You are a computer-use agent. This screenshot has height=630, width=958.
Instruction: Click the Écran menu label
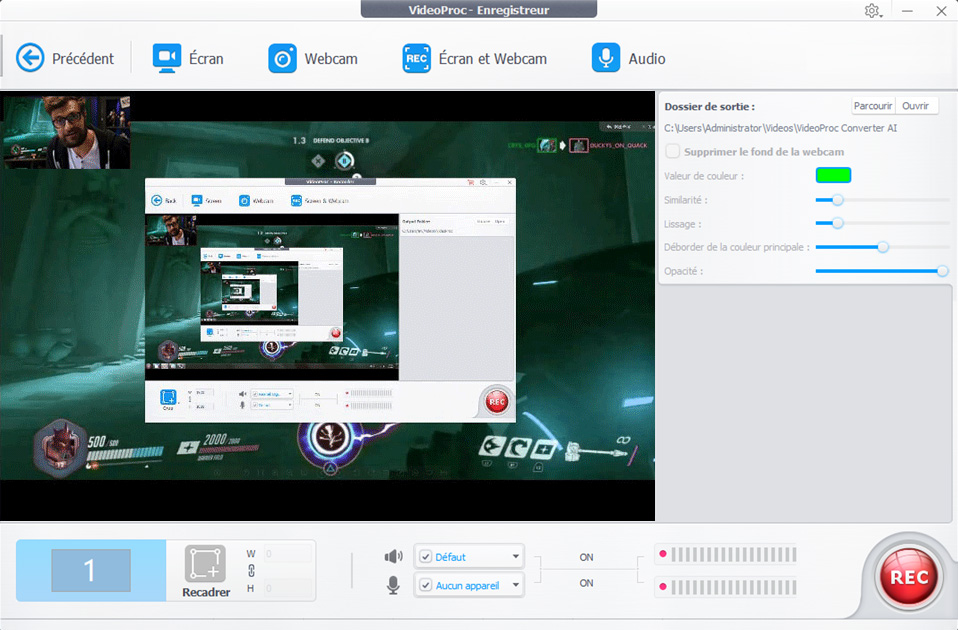click(206, 59)
